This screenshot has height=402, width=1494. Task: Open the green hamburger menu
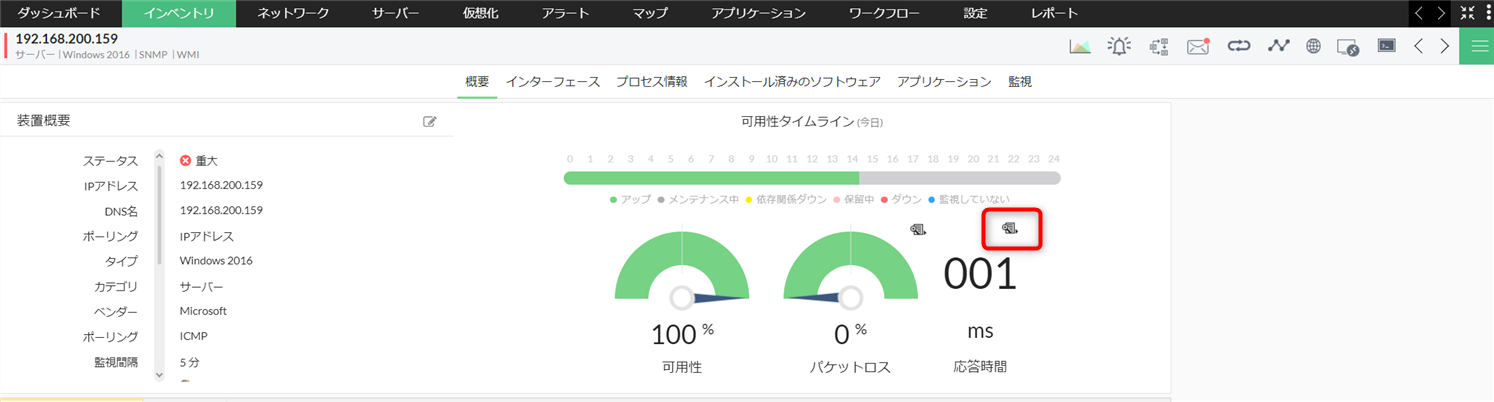coord(1476,46)
